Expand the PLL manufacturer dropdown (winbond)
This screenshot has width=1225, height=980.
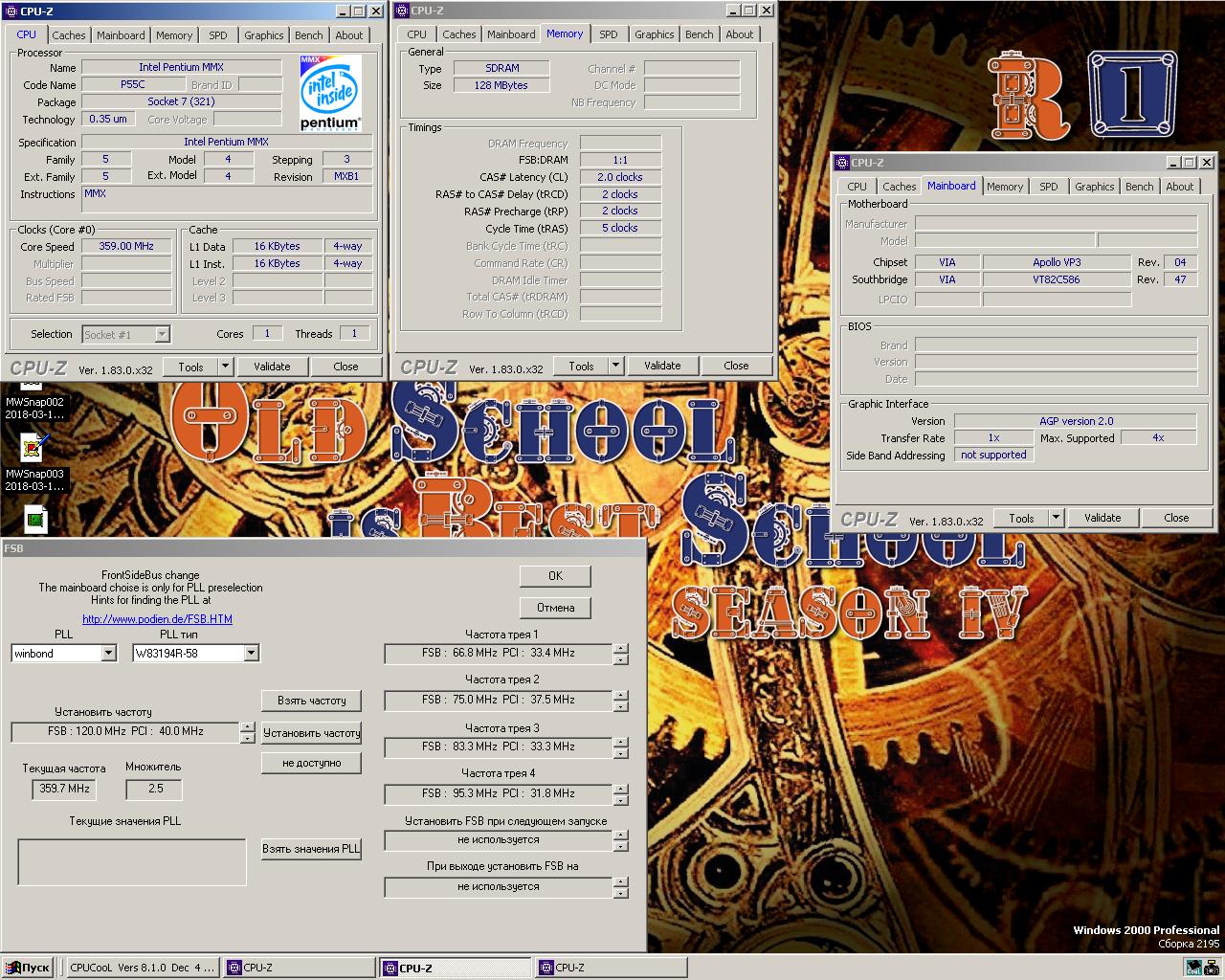pos(108,654)
